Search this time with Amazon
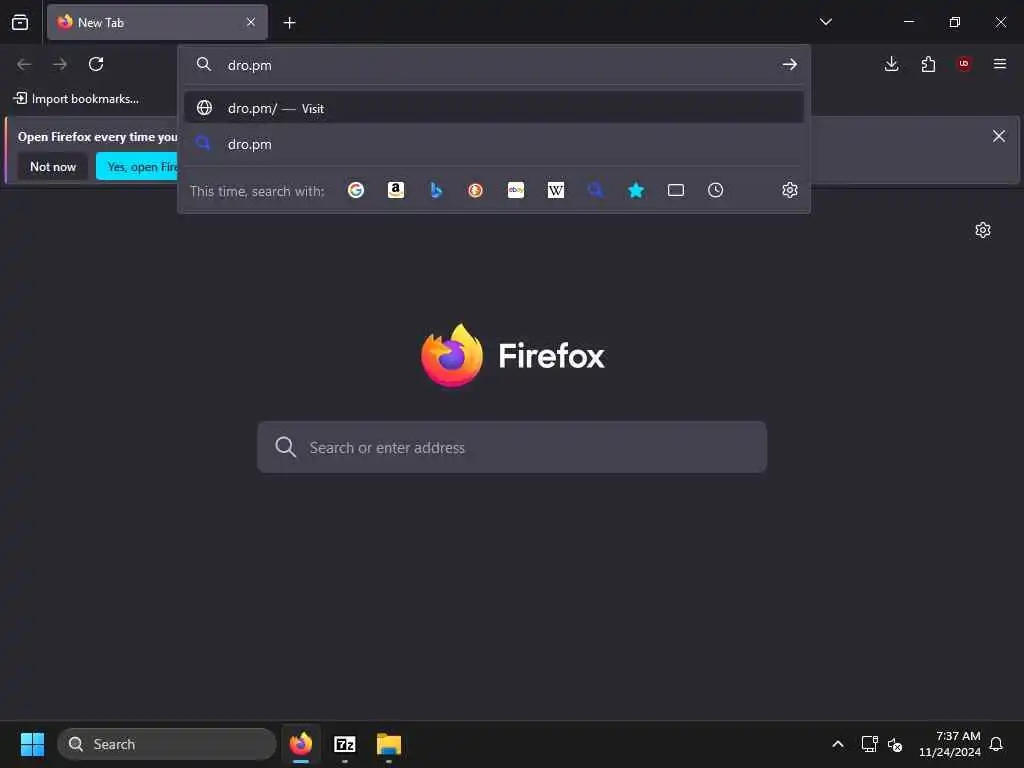This screenshot has width=1024, height=768. pyautogui.click(x=396, y=190)
